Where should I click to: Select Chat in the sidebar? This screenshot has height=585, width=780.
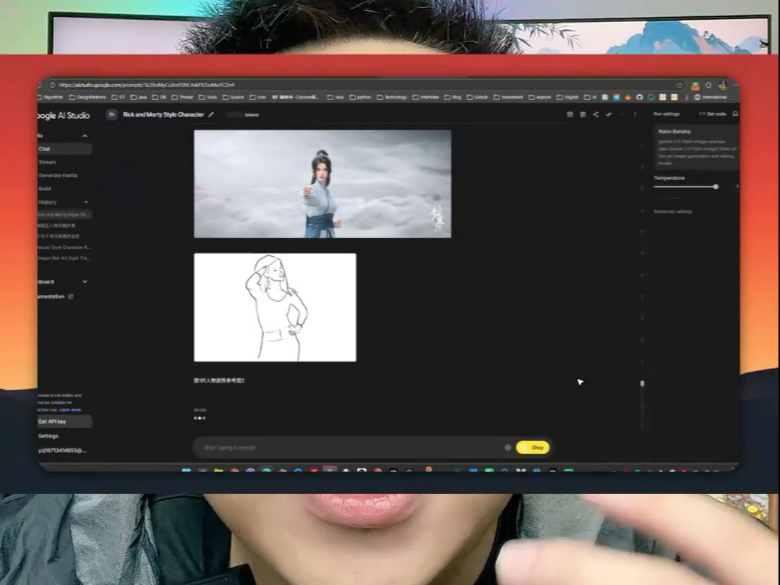(65, 149)
